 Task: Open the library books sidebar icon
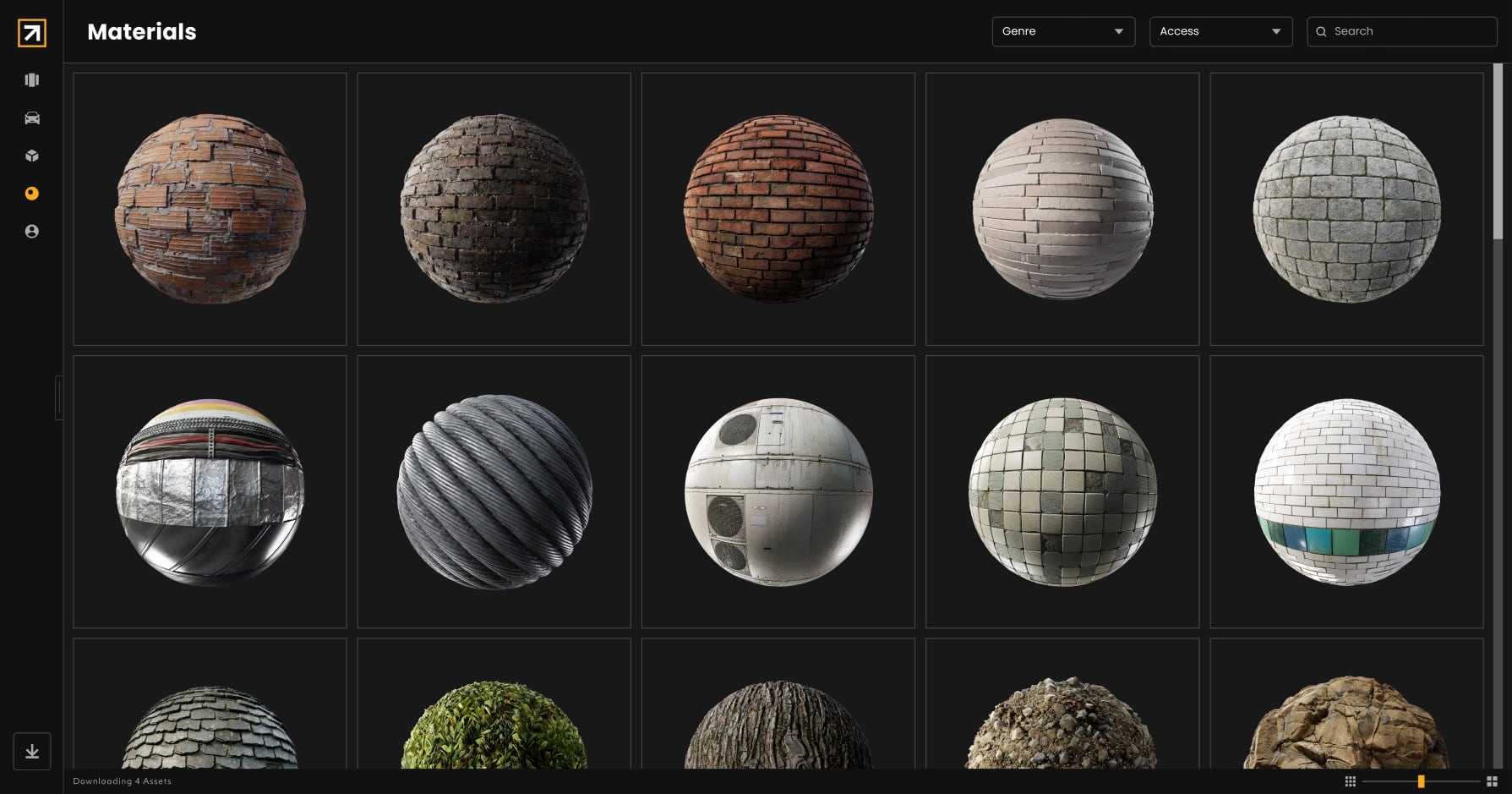(x=32, y=79)
